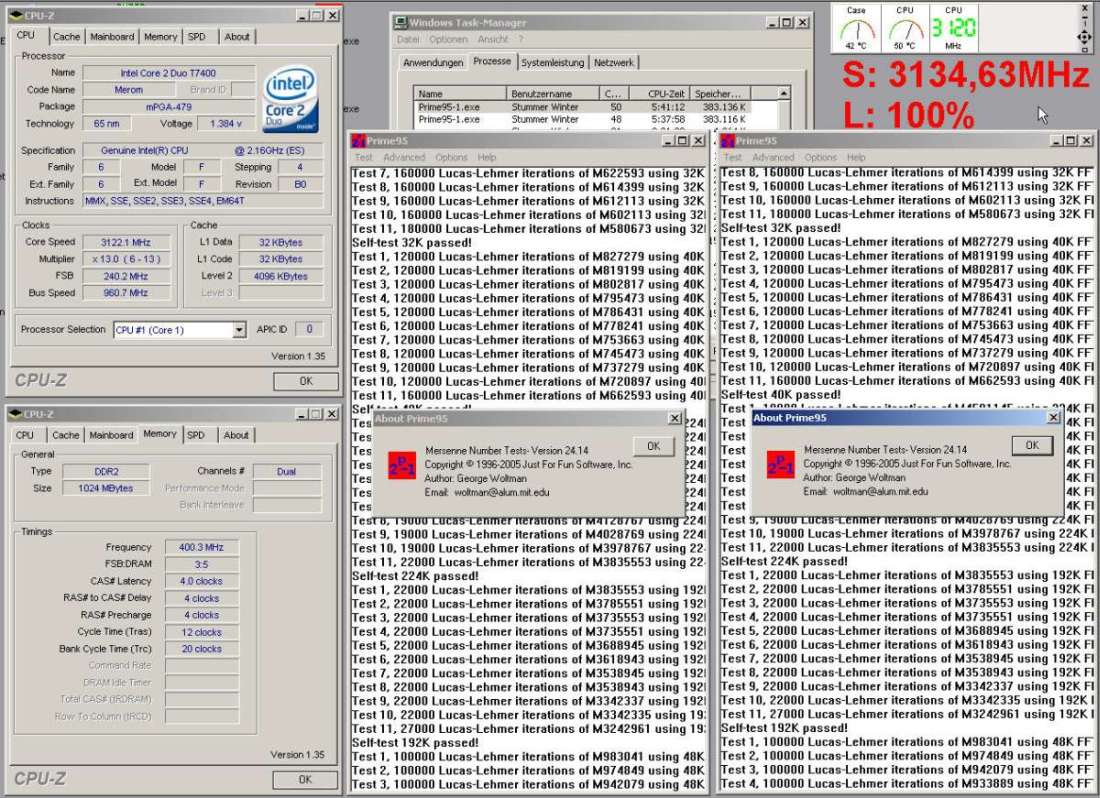Open SPD tab in lower CPU-Z window
The height and width of the screenshot is (798, 1100).
tap(196, 435)
